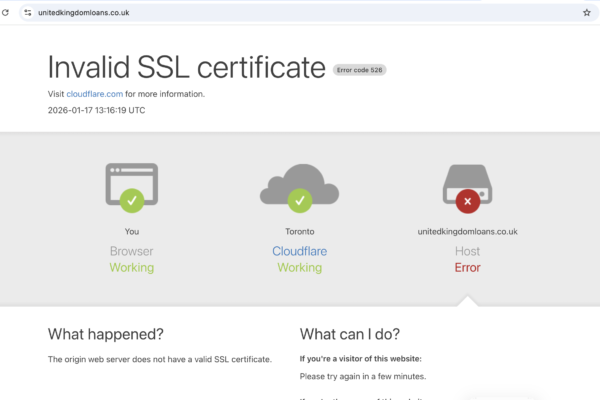Screen dimensions: 600x400
Task: Click the green checkmark on the cloud
Action: (299, 202)
